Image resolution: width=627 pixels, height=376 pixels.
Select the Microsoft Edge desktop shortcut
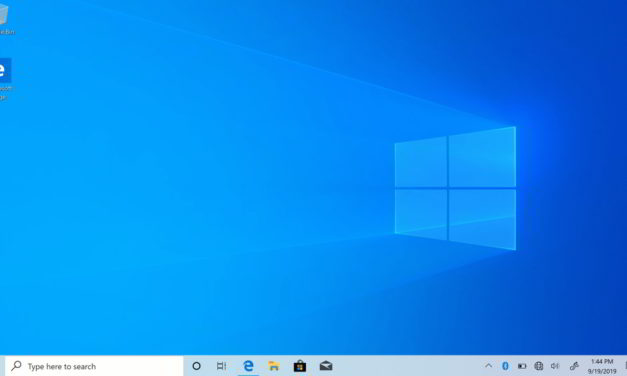5,78
